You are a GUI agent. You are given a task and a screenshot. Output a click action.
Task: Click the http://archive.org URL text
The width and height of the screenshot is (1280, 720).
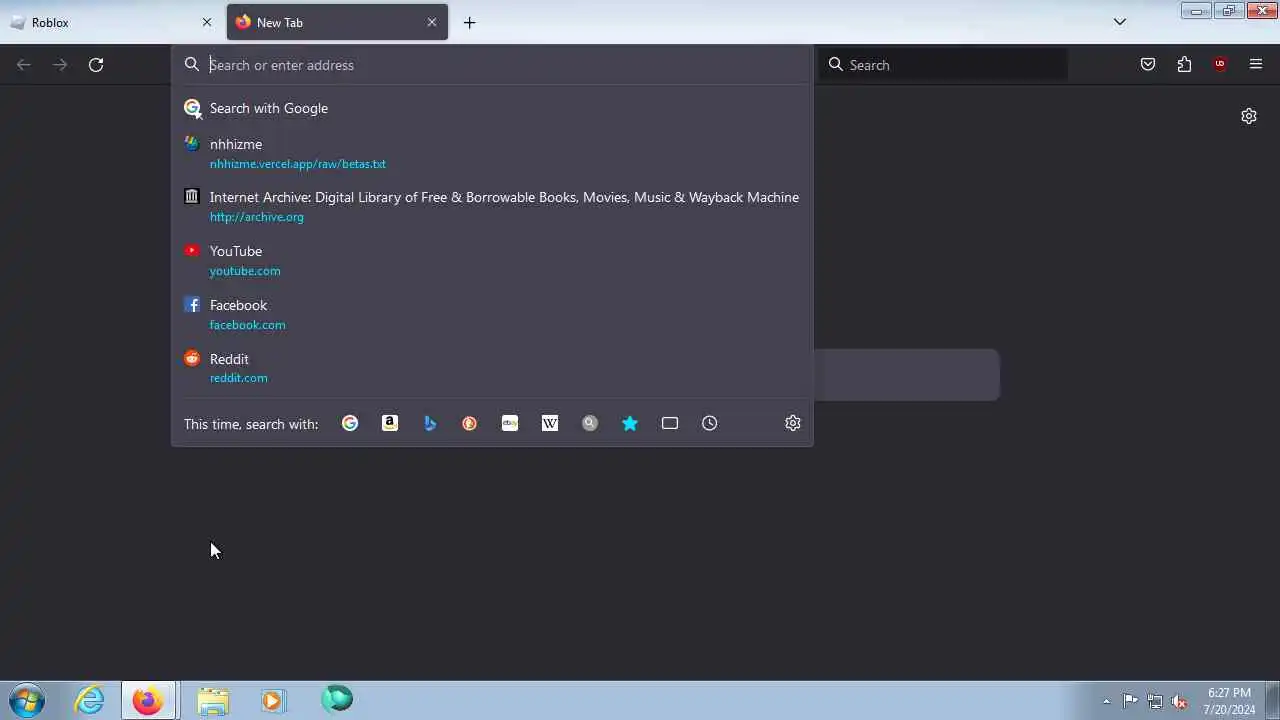click(256, 217)
